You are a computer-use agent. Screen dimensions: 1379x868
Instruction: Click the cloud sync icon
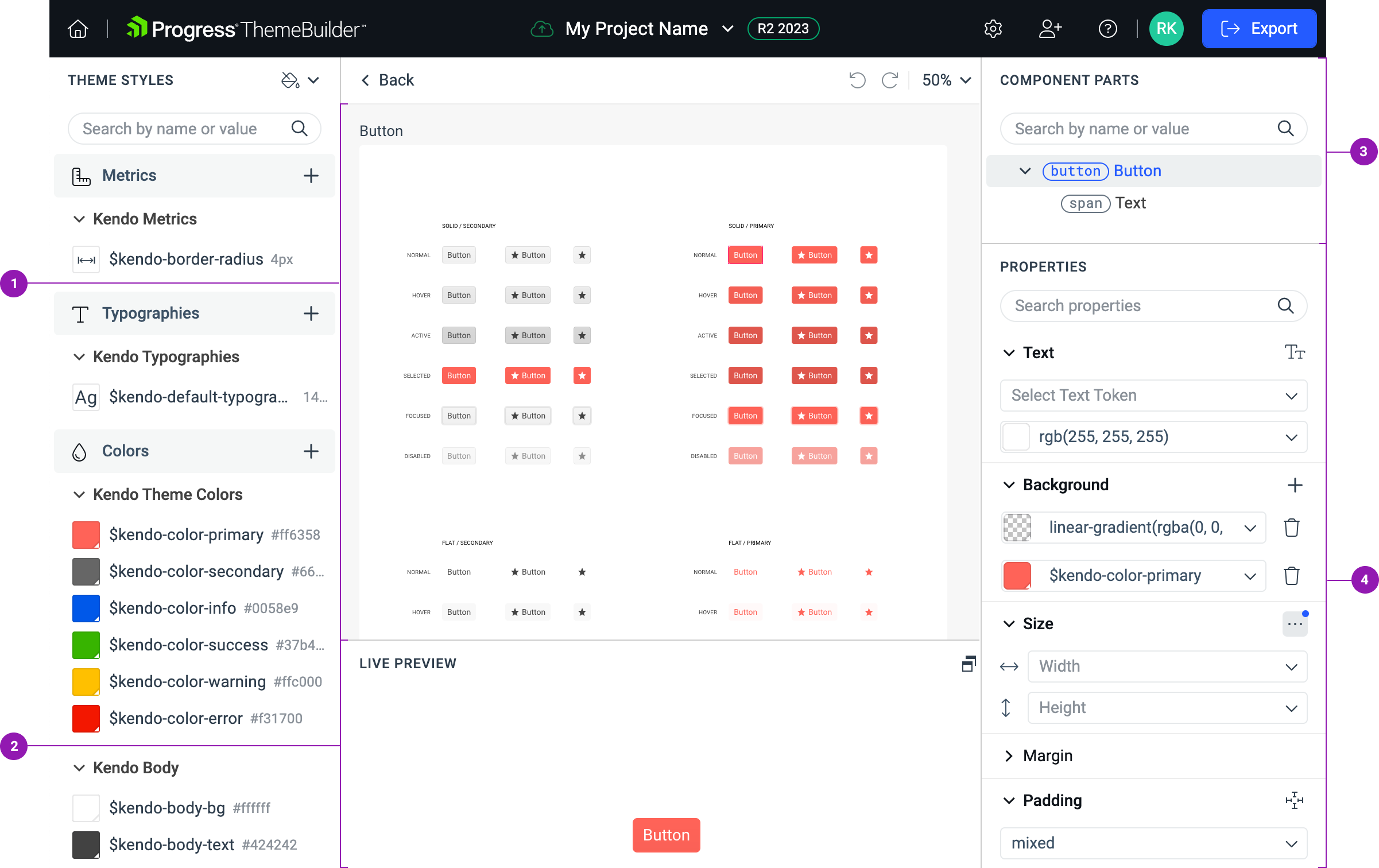pos(541,29)
